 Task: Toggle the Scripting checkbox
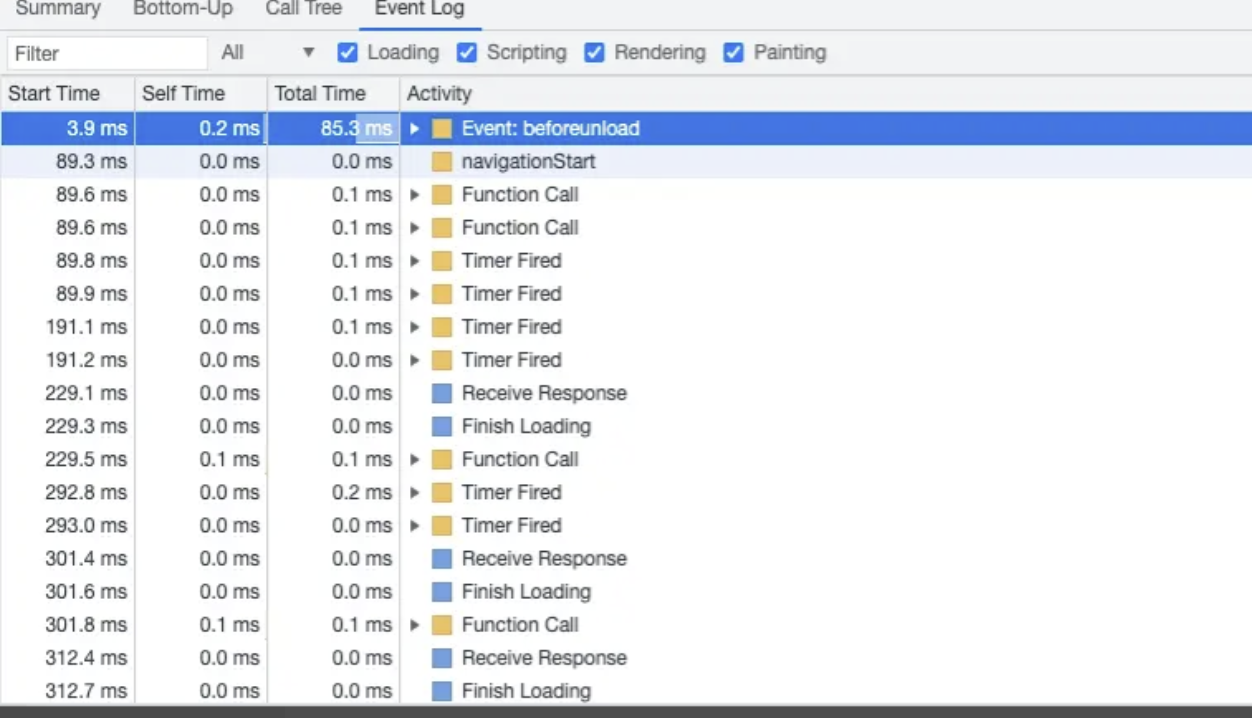tap(467, 53)
